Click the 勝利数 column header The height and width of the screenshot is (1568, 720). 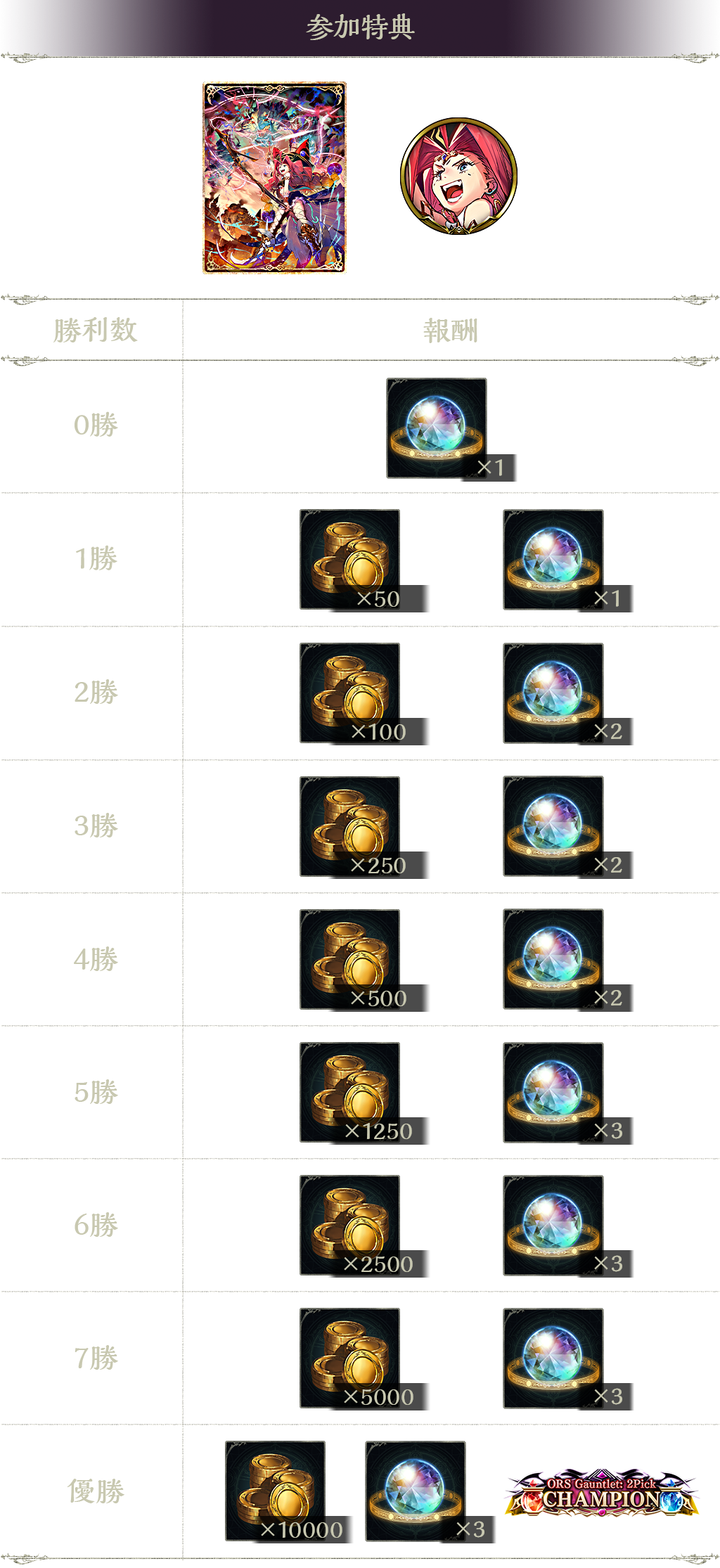tap(96, 330)
